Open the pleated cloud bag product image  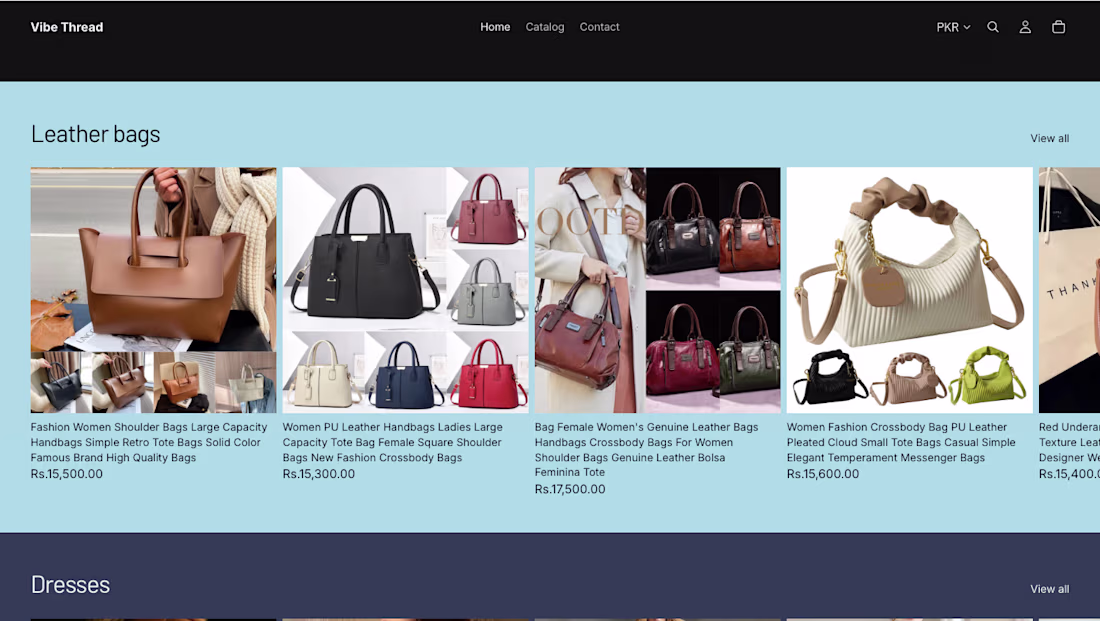point(909,290)
